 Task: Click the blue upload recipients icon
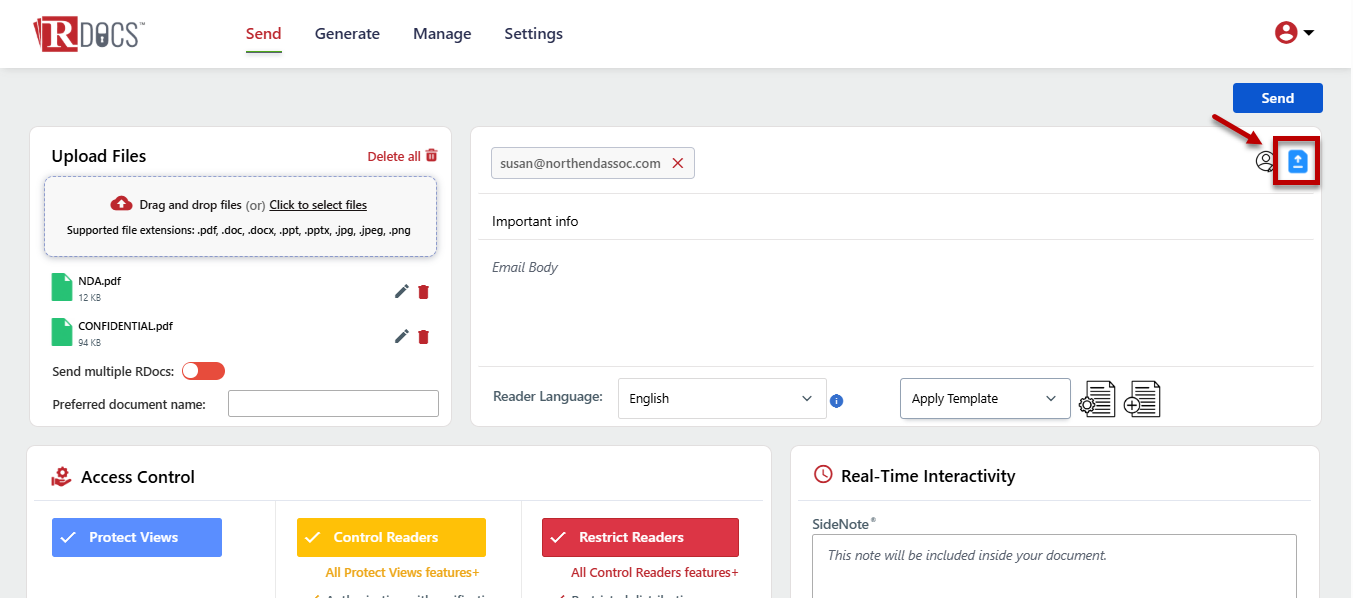tap(1297, 162)
